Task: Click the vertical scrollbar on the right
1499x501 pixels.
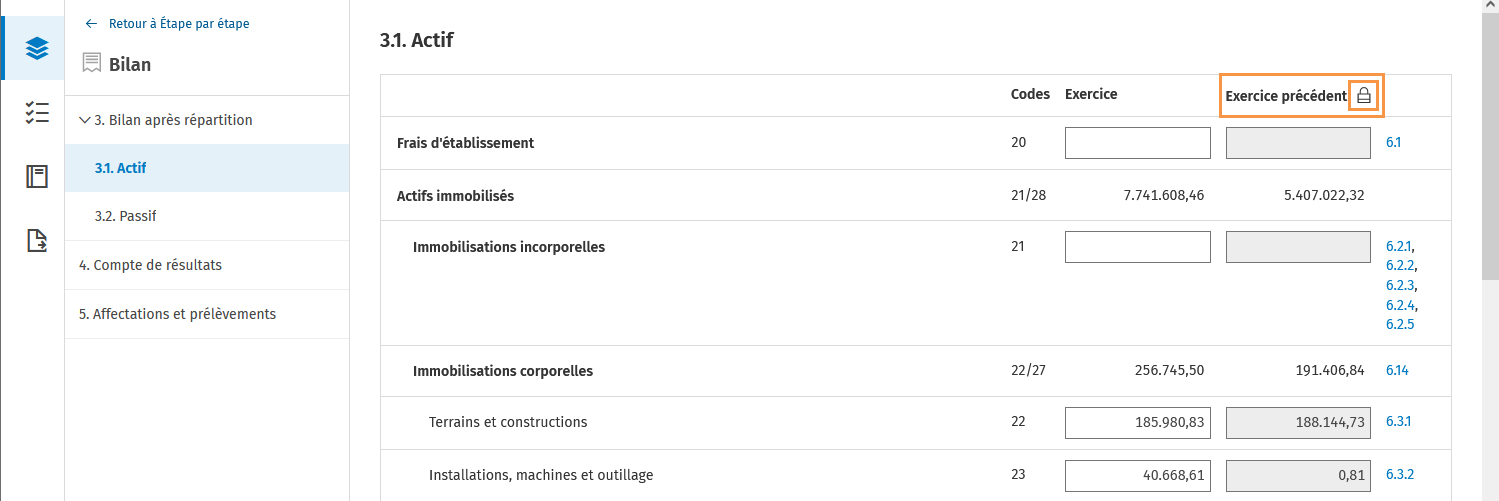Action: [x=1489, y=250]
